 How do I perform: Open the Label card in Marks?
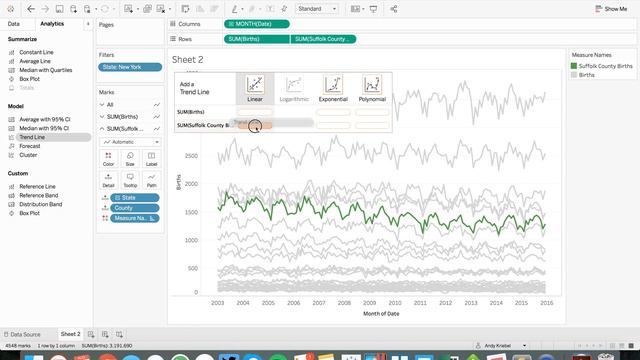151,158
